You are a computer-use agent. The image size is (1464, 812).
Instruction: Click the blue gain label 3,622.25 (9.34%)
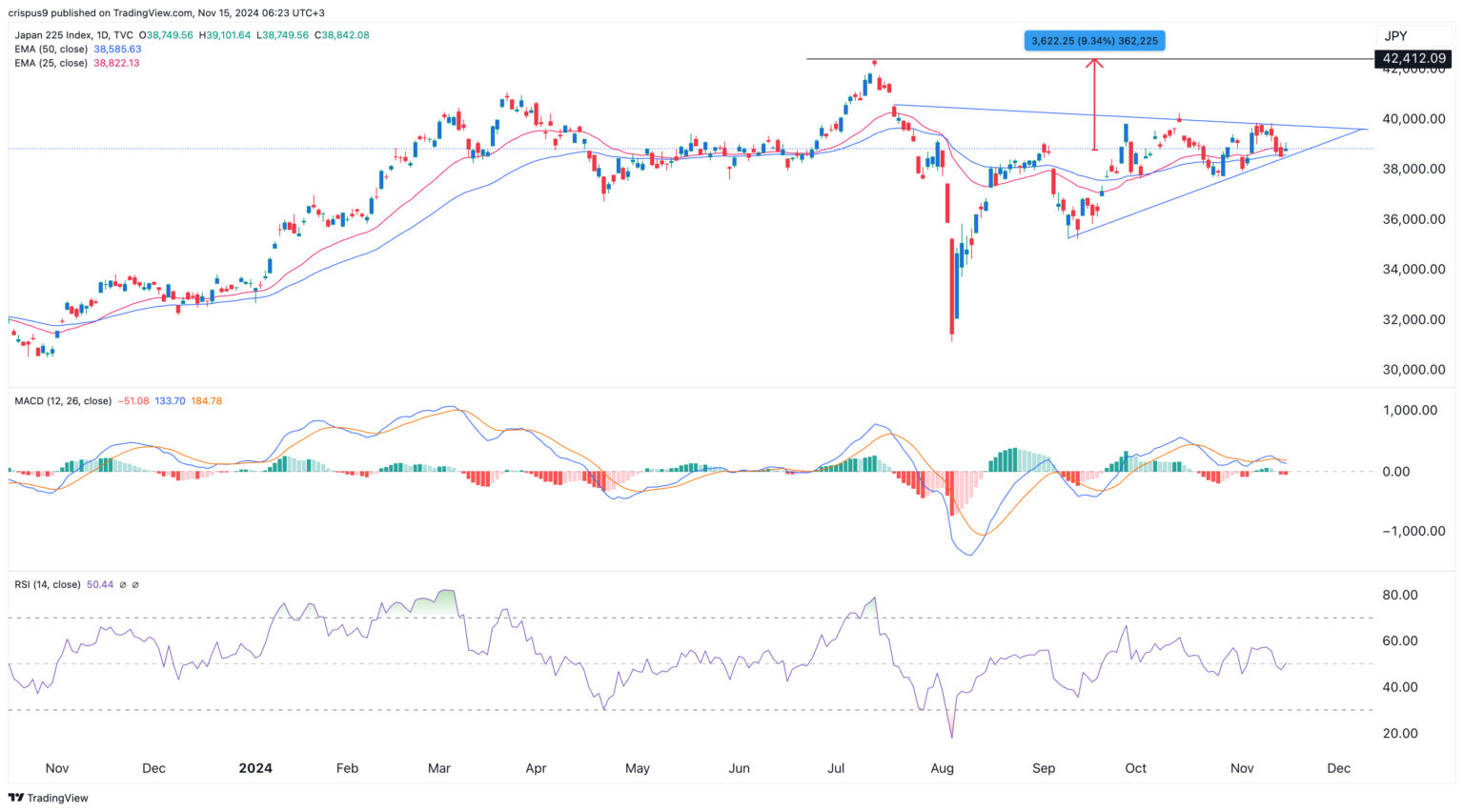(x=1093, y=40)
